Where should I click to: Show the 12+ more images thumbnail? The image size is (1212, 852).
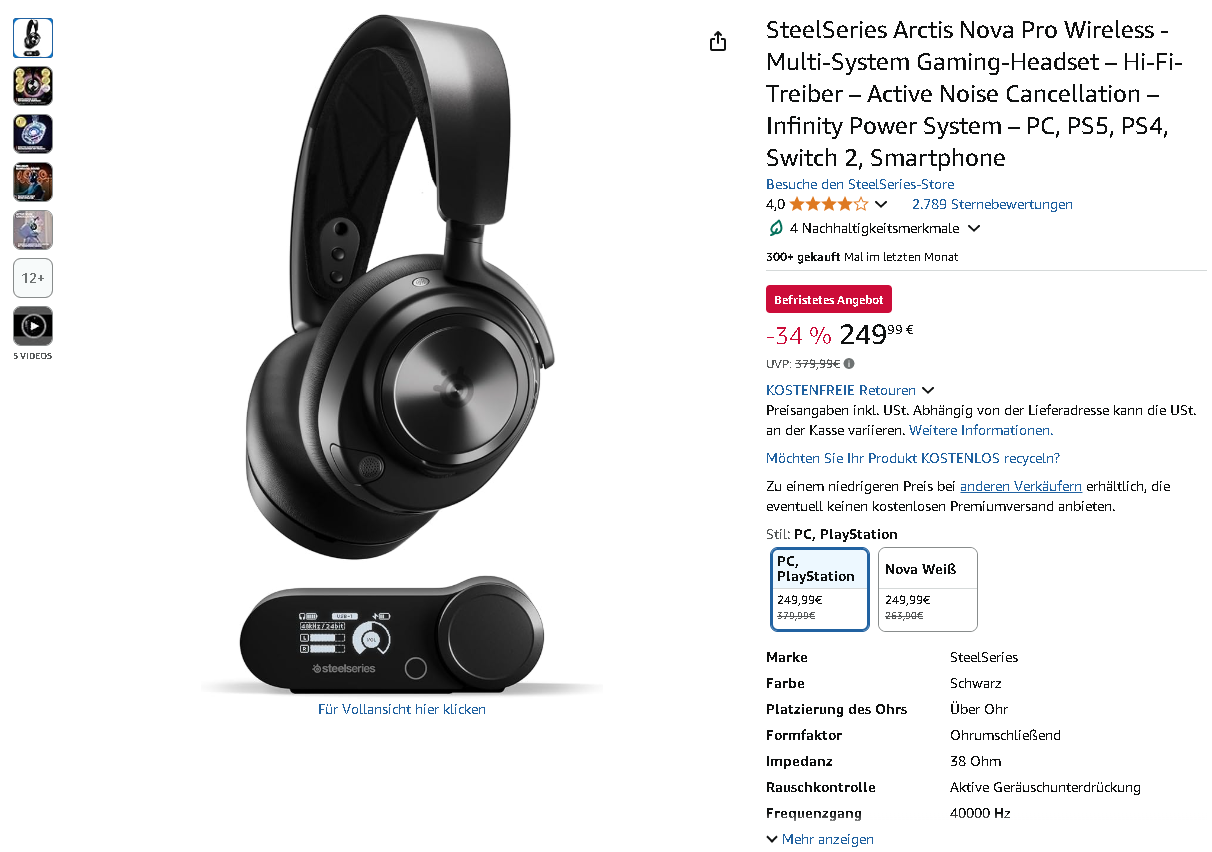pos(33,278)
